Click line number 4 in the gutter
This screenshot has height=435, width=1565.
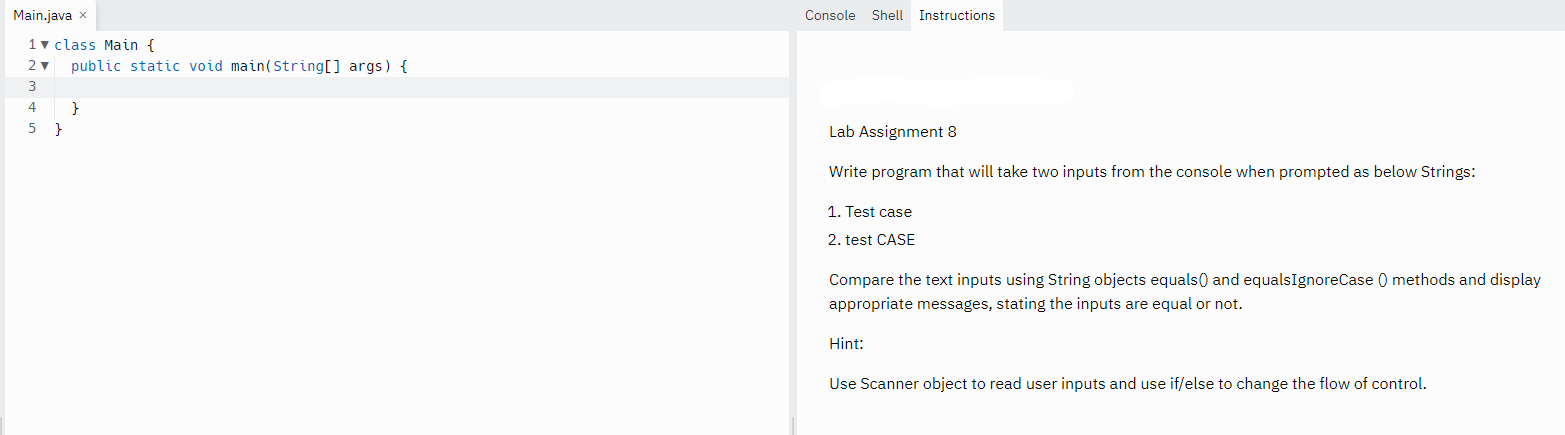(x=32, y=108)
